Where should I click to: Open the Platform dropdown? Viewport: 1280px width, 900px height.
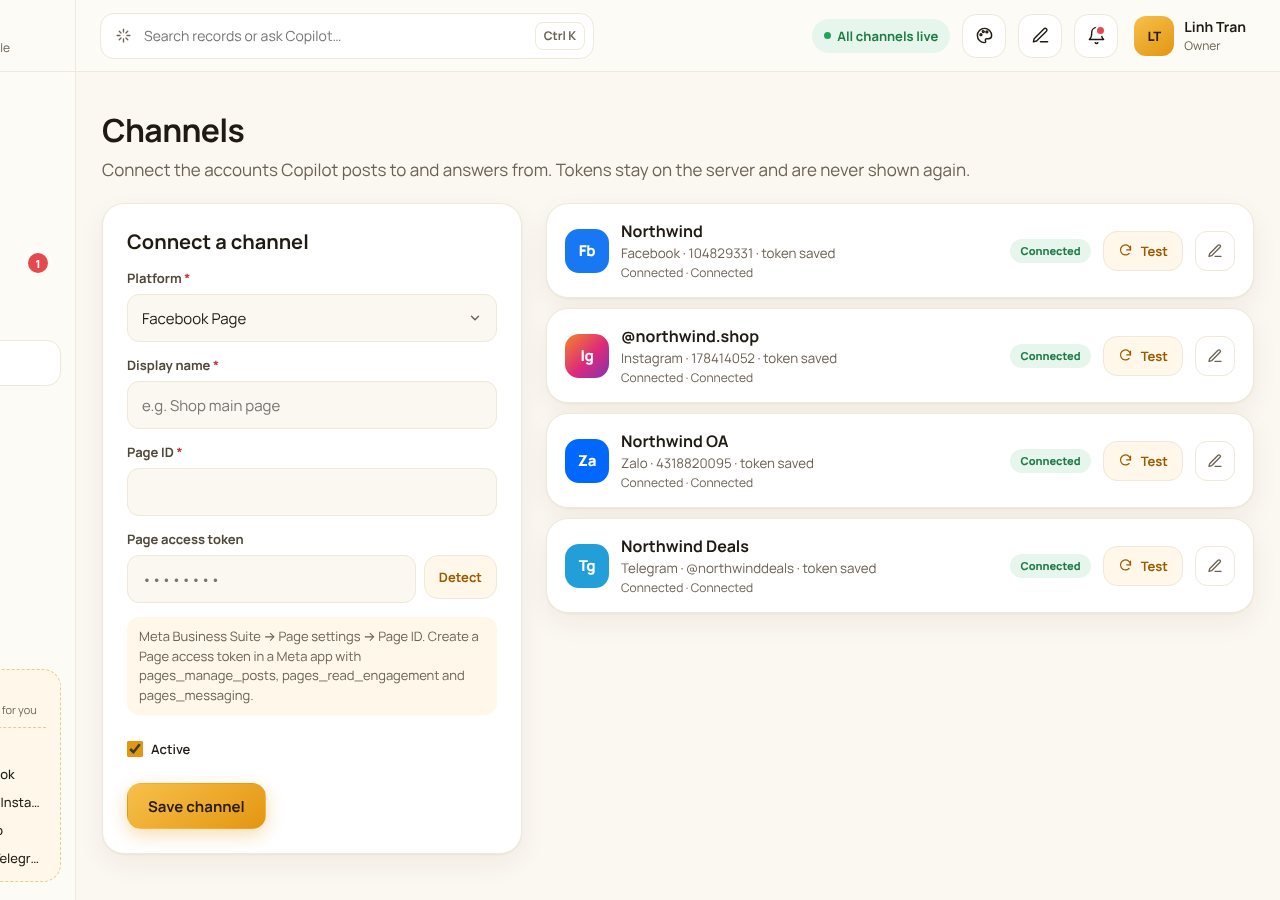312,318
